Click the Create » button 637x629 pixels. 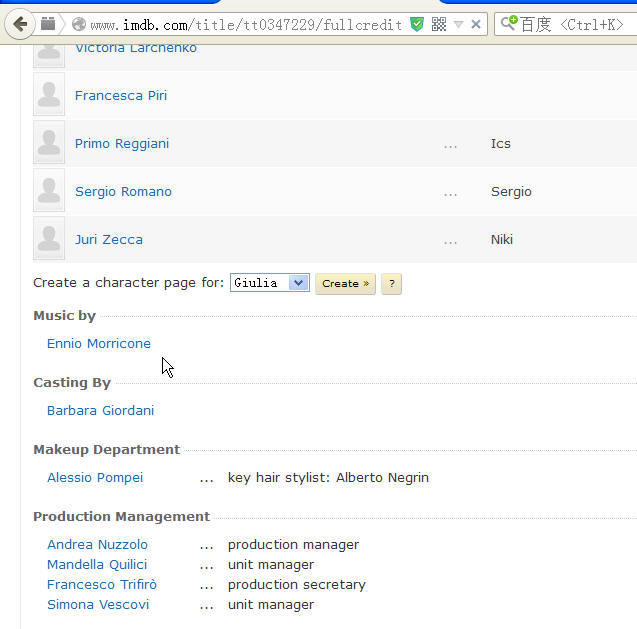(345, 284)
